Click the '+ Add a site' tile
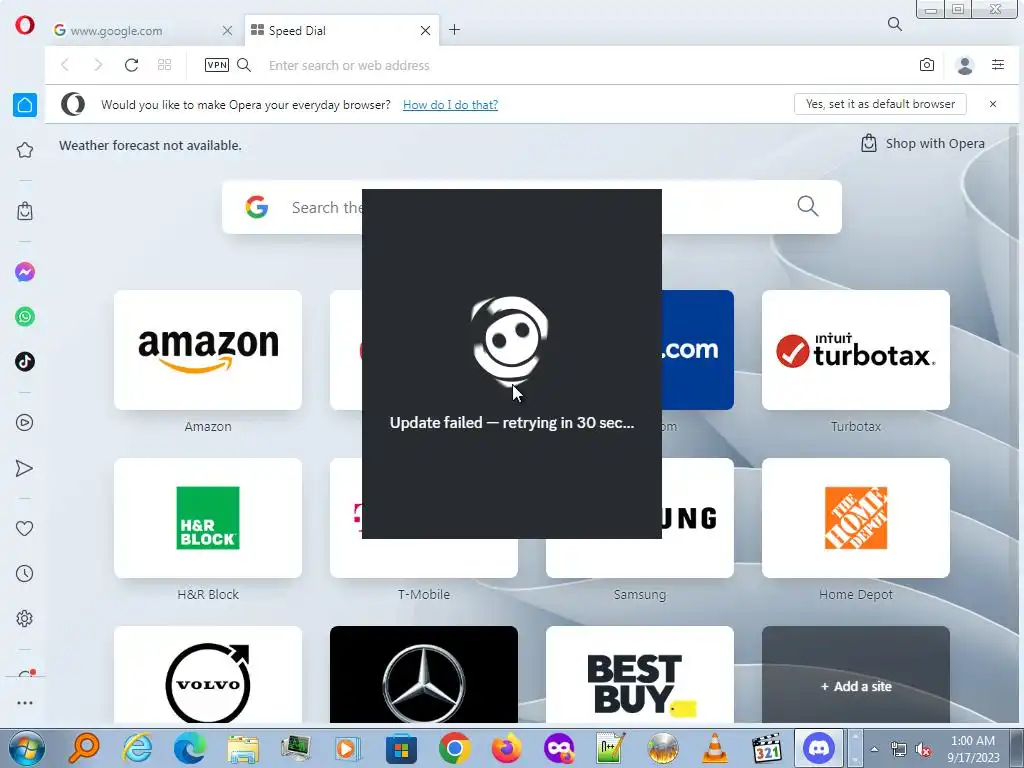 (x=856, y=675)
